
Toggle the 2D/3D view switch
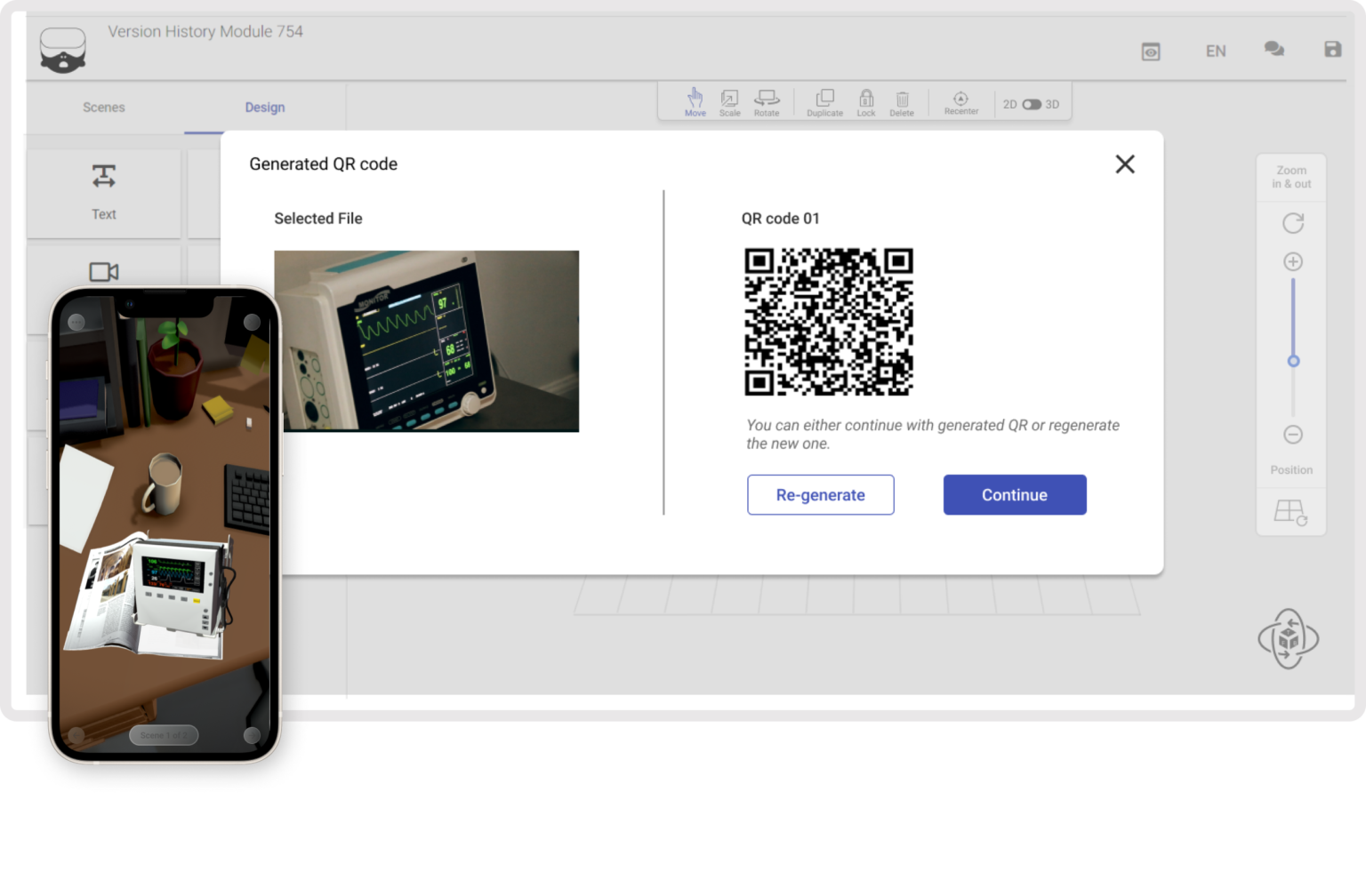coord(1032,104)
